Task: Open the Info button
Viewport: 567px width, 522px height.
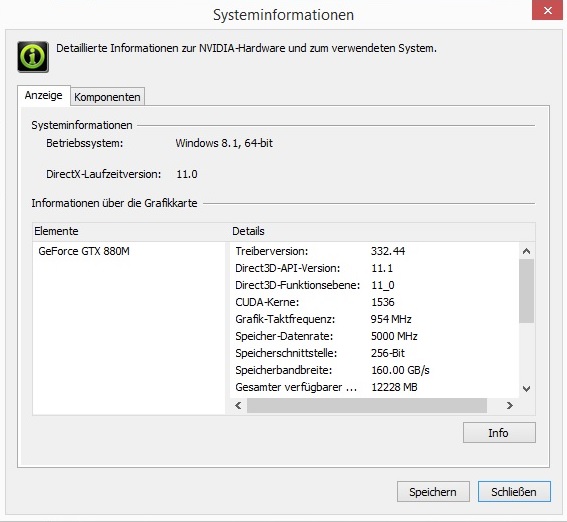Action: click(x=499, y=433)
